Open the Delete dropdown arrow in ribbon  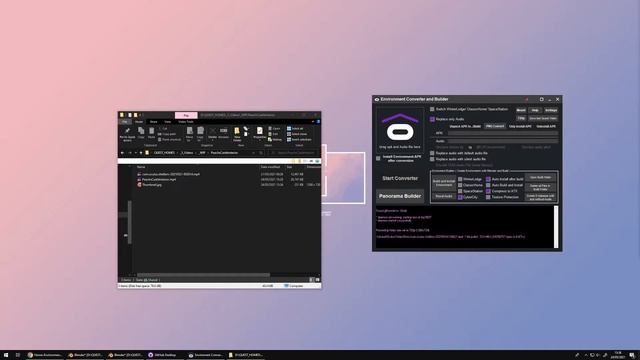(212, 140)
